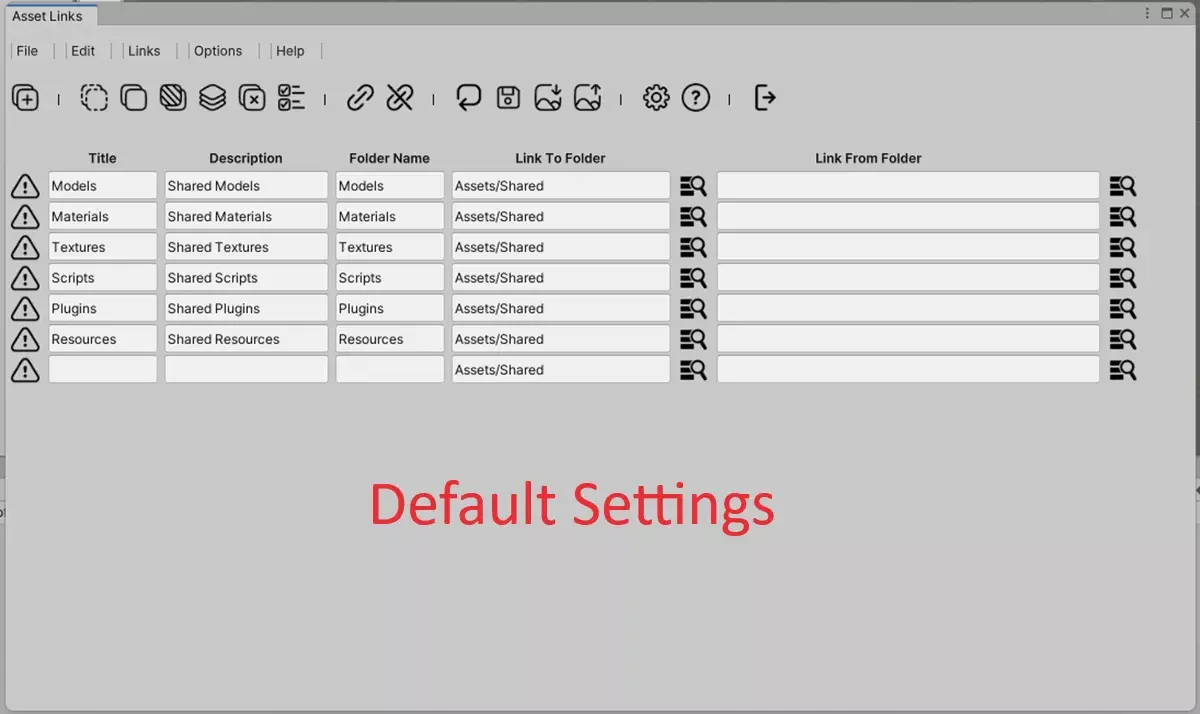
Task: Browse Link To Folder for Materials row
Action: click(693, 217)
